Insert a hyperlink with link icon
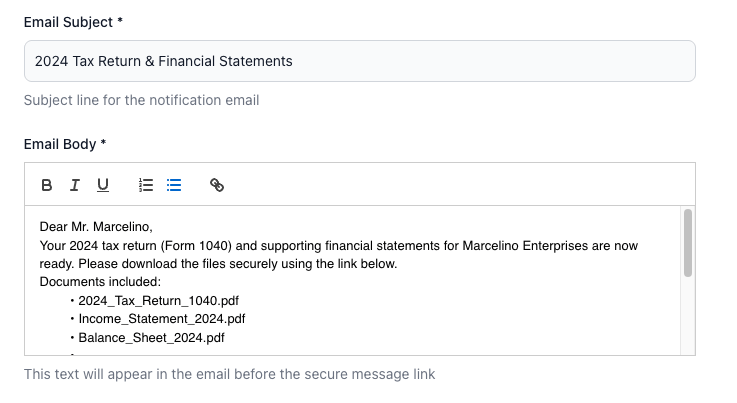The height and width of the screenshot is (403, 737). 217,185
